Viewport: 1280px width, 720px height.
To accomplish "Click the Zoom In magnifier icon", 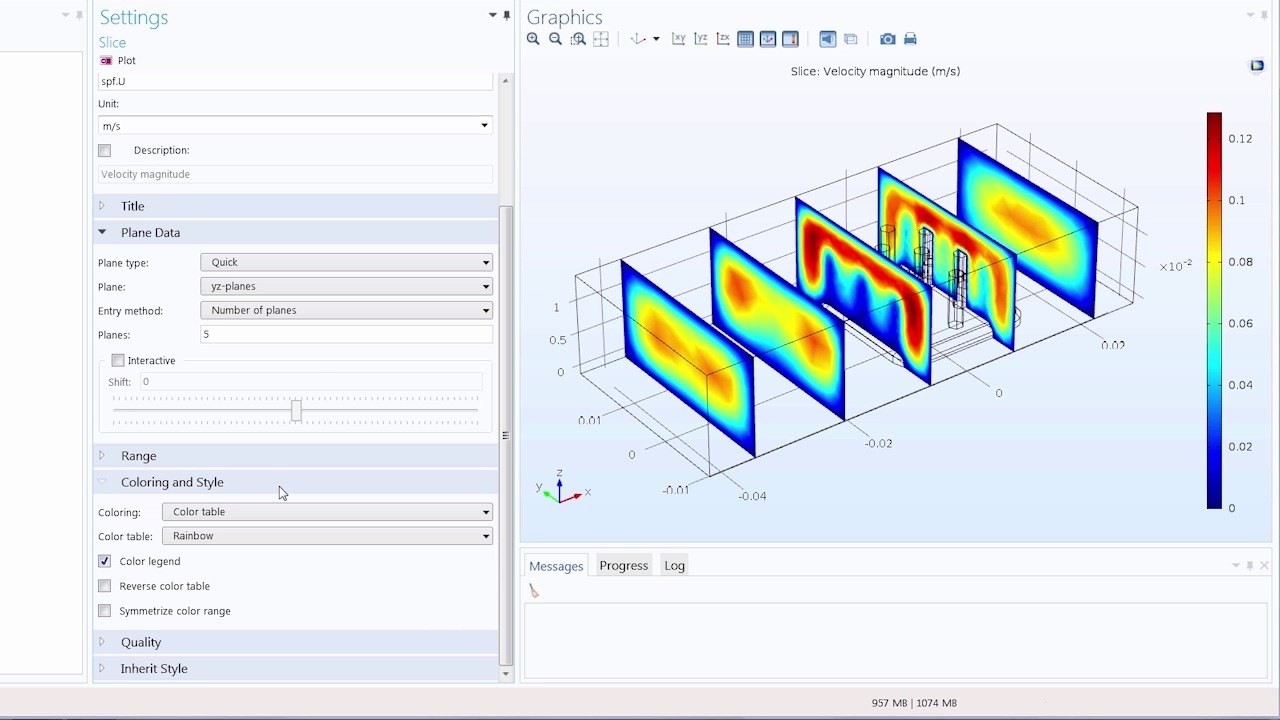I will (533, 39).
